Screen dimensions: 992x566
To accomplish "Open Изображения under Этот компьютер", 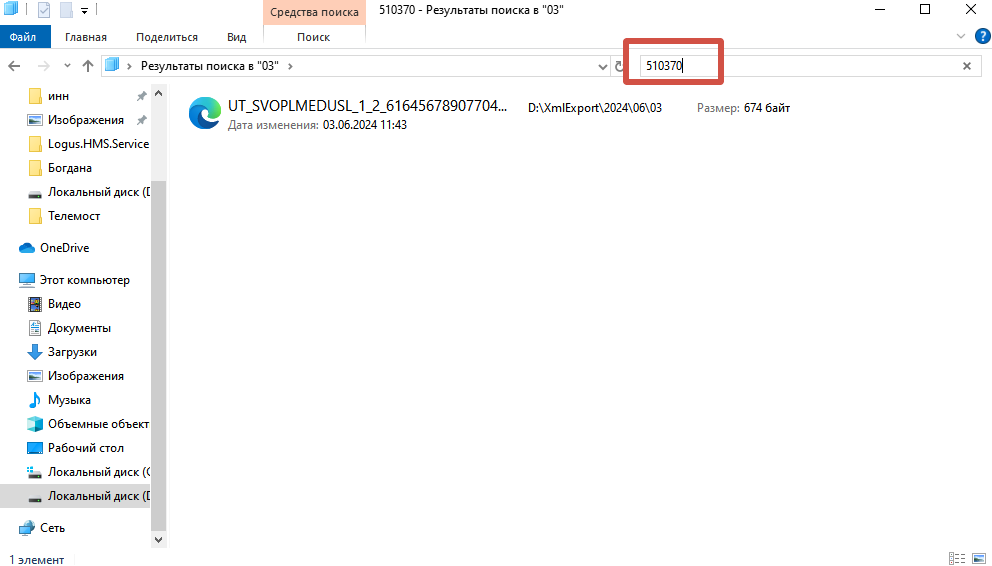I will point(85,376).
